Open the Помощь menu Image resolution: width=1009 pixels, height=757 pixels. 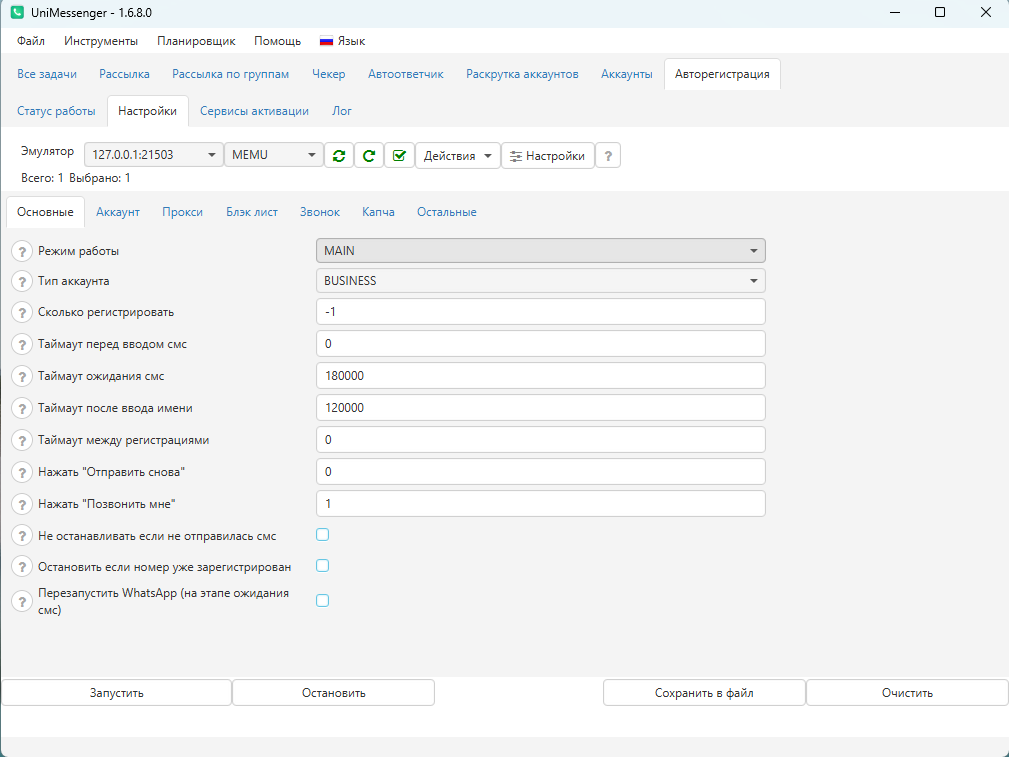[x=277, y=41]
